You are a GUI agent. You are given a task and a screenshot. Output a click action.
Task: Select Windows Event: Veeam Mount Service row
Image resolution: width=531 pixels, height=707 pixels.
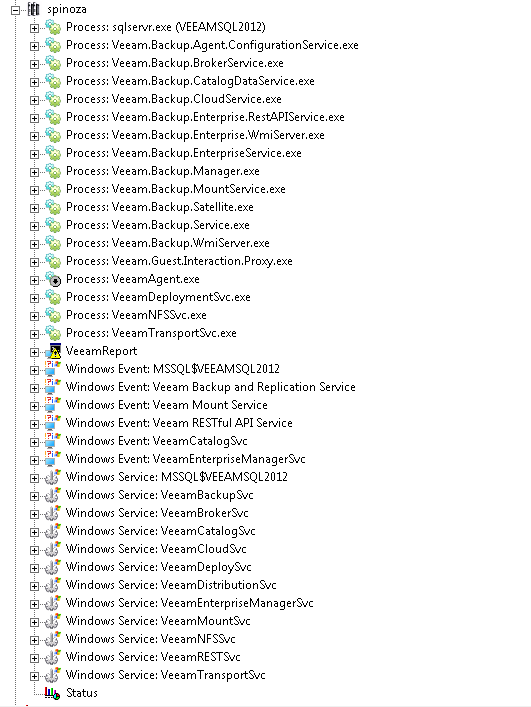pos(167,405)
